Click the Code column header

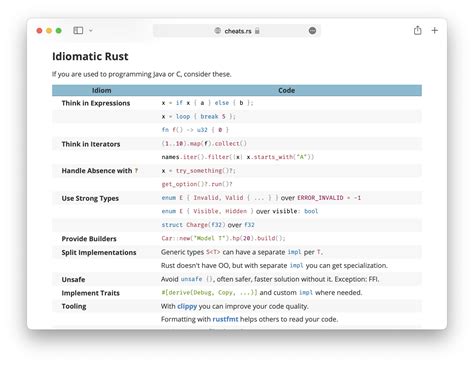click(286, 90)
